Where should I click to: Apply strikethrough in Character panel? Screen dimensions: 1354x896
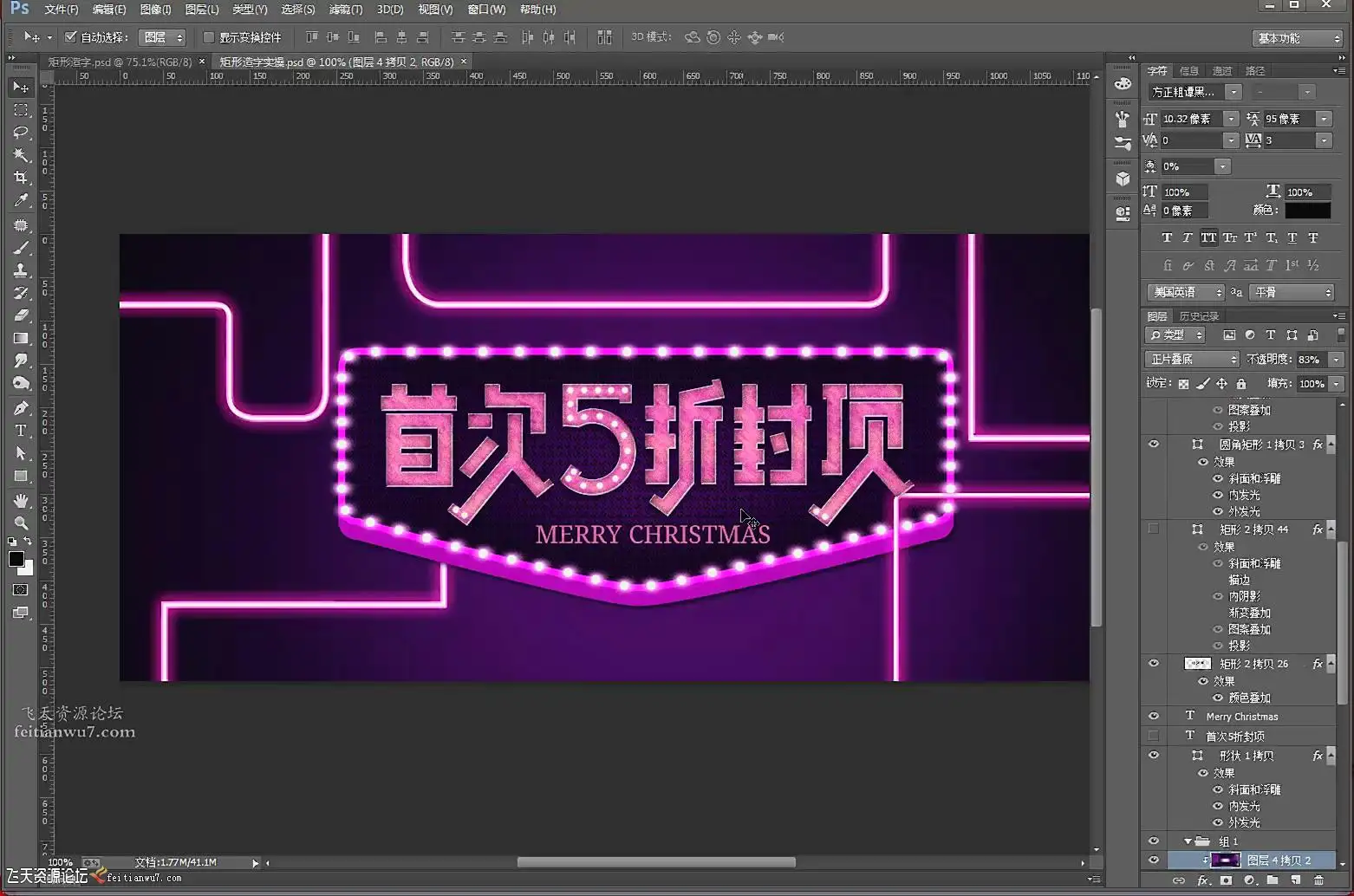point(1312,237)
